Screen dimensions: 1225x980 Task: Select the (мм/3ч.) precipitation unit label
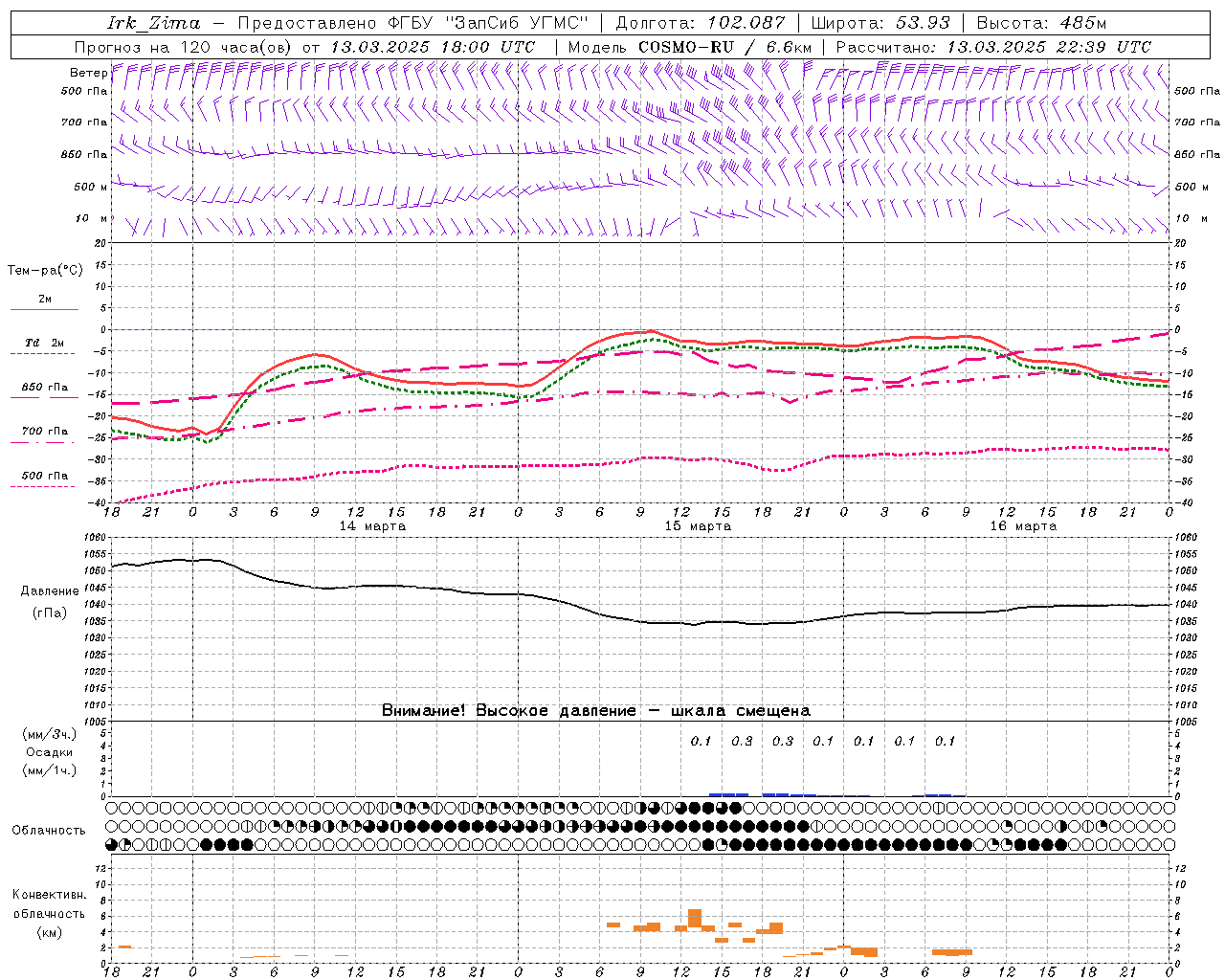click(50, 734)
